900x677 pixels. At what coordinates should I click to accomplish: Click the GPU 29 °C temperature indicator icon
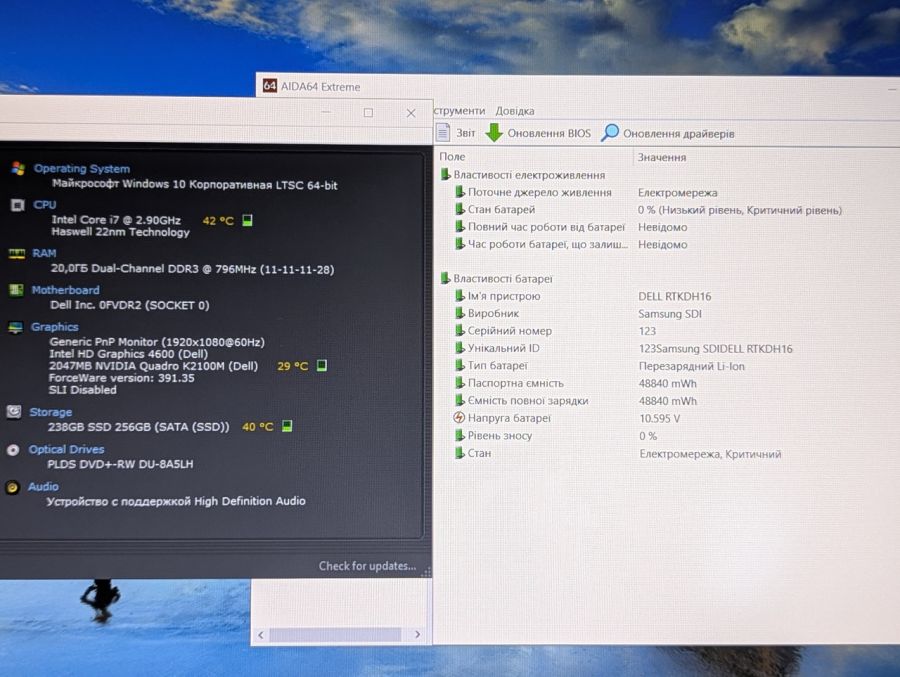(x=322, y=365)
